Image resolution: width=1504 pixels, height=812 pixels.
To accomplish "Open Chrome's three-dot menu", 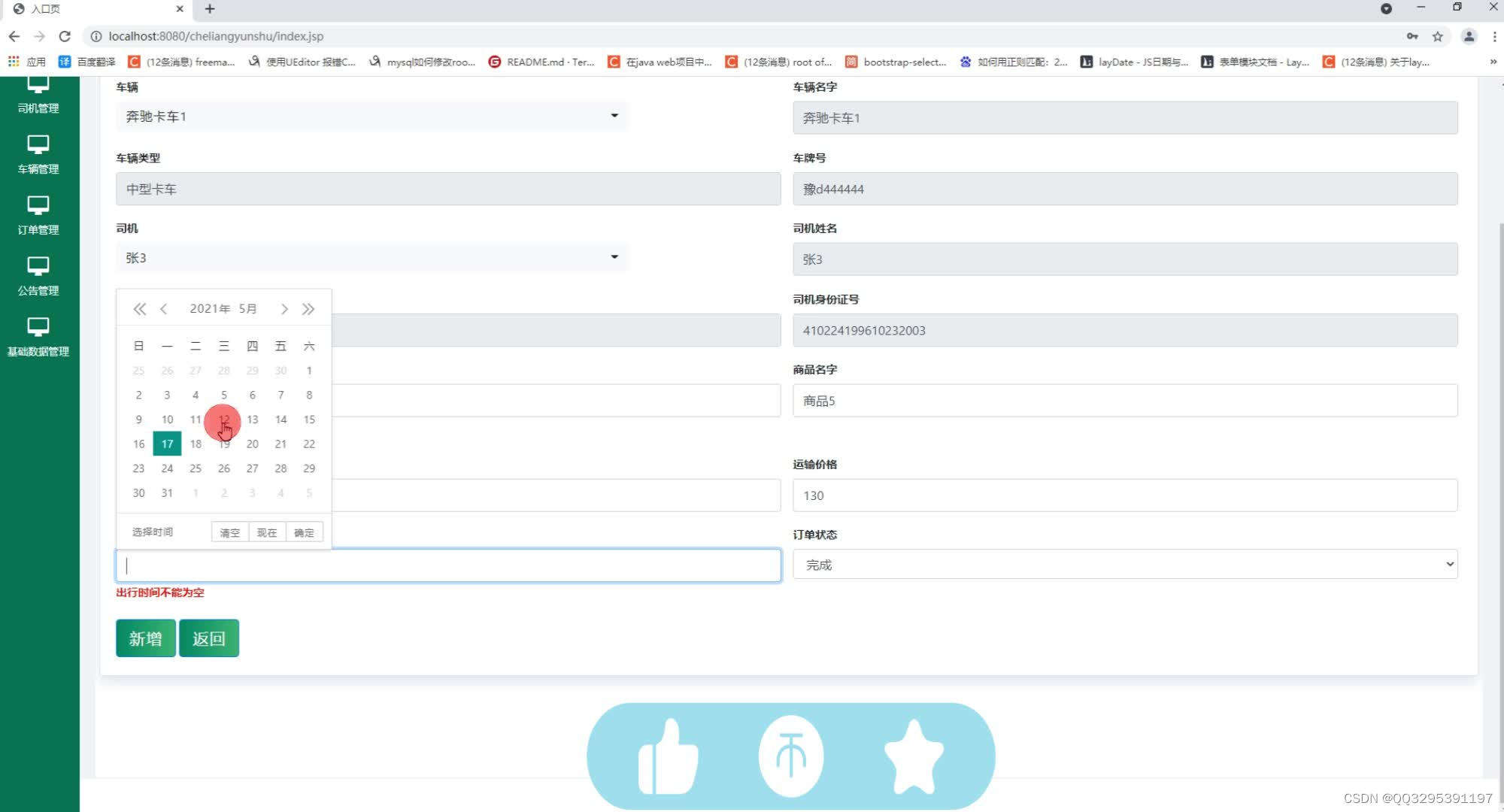I will pyautogui.click(x=1494, y=36).
